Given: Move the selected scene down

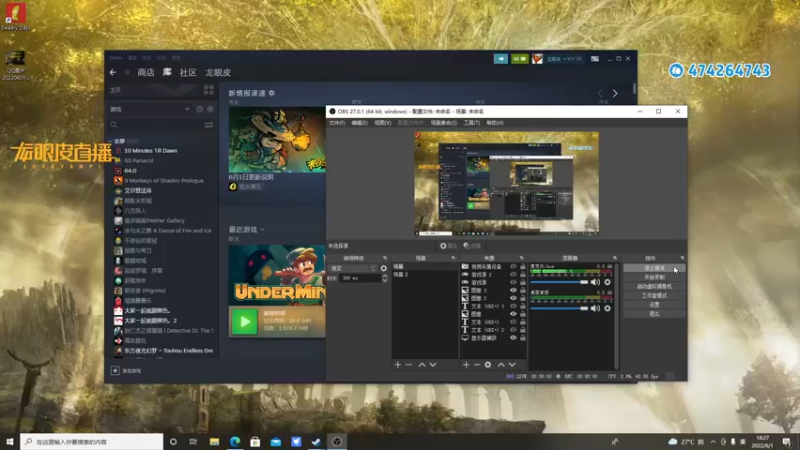Looking at the screenshot, I should (433, 365).
